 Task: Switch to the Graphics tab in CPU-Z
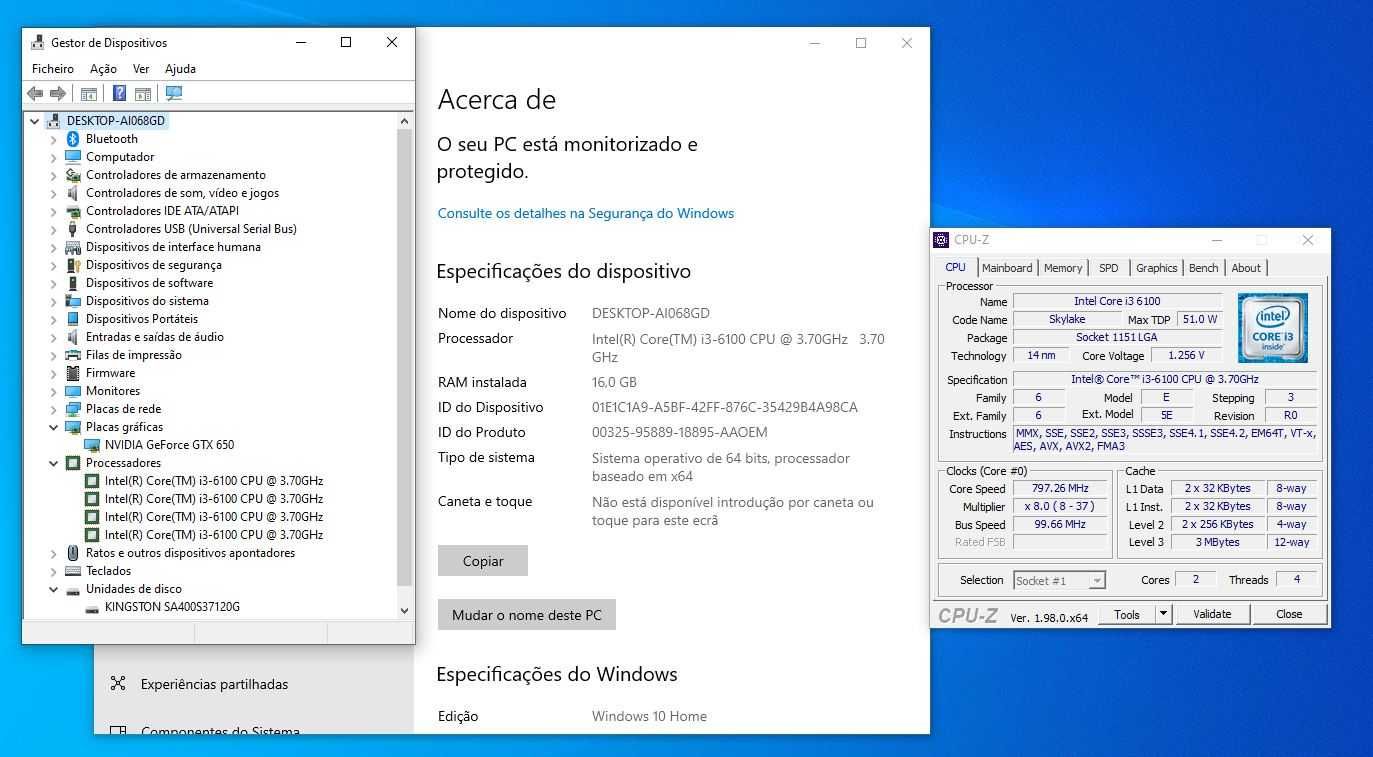click(1156, 268)
